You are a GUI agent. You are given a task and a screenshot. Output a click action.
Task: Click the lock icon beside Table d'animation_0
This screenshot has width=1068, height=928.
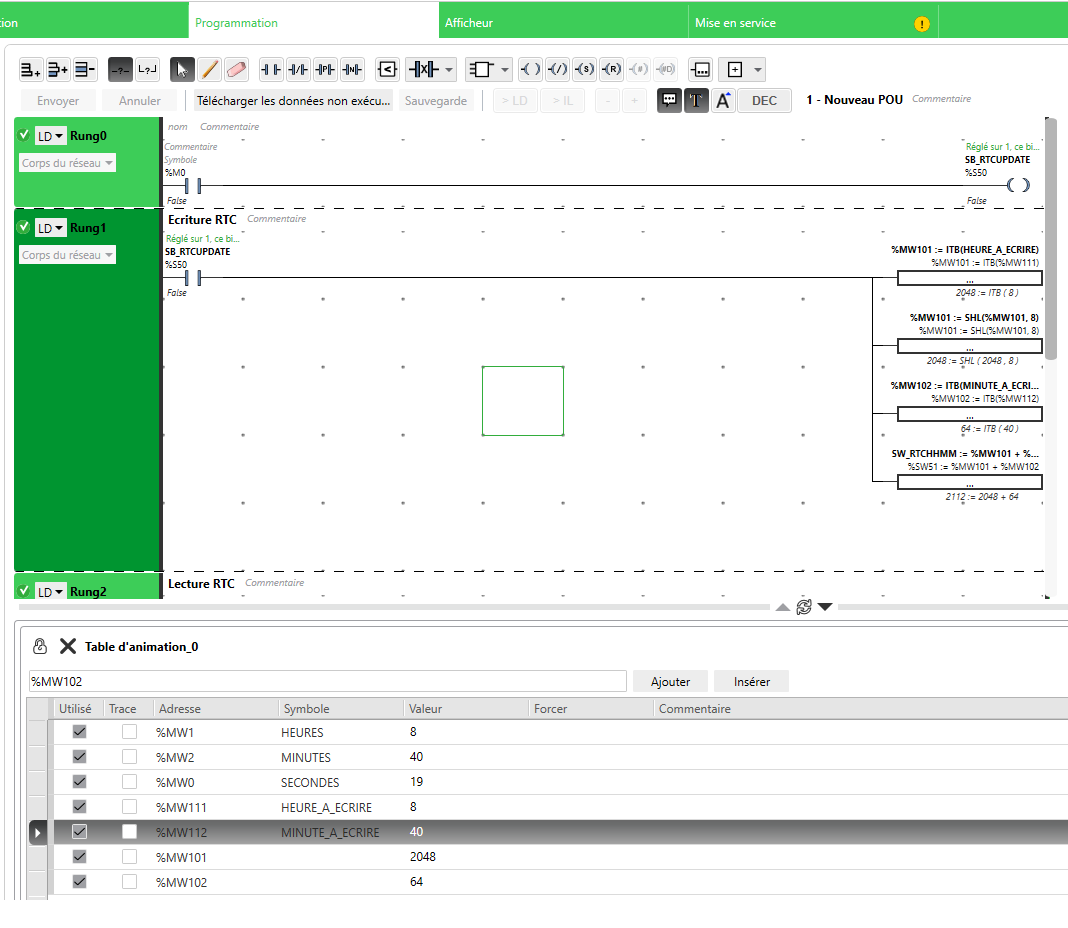pyautogui.click(x=41, y=646)
